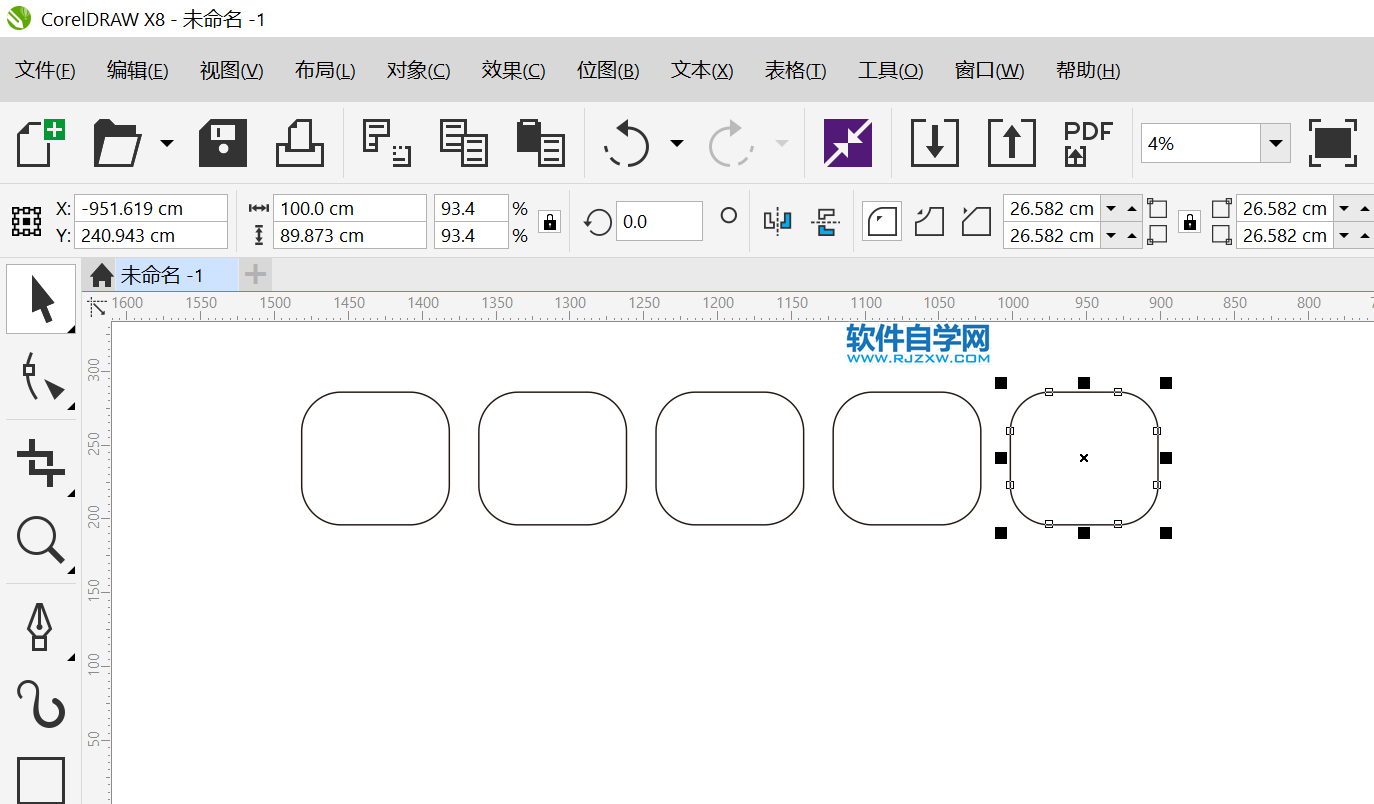The image size is (1374, 804).
Task: Open the 效果(C) menu
Action: pyautogui.click(x=513, y=70)
